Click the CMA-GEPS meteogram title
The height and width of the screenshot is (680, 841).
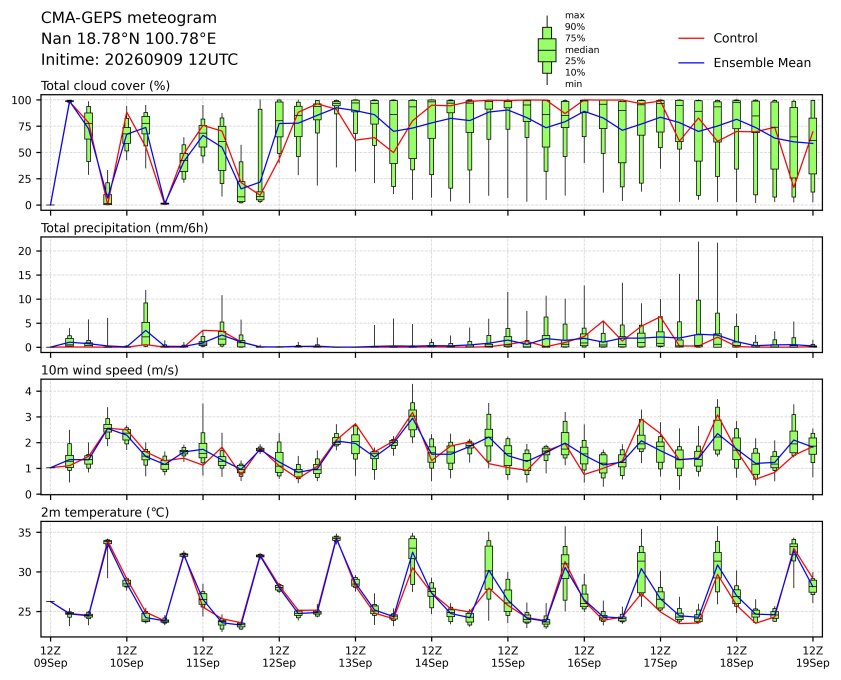(129, 18)
